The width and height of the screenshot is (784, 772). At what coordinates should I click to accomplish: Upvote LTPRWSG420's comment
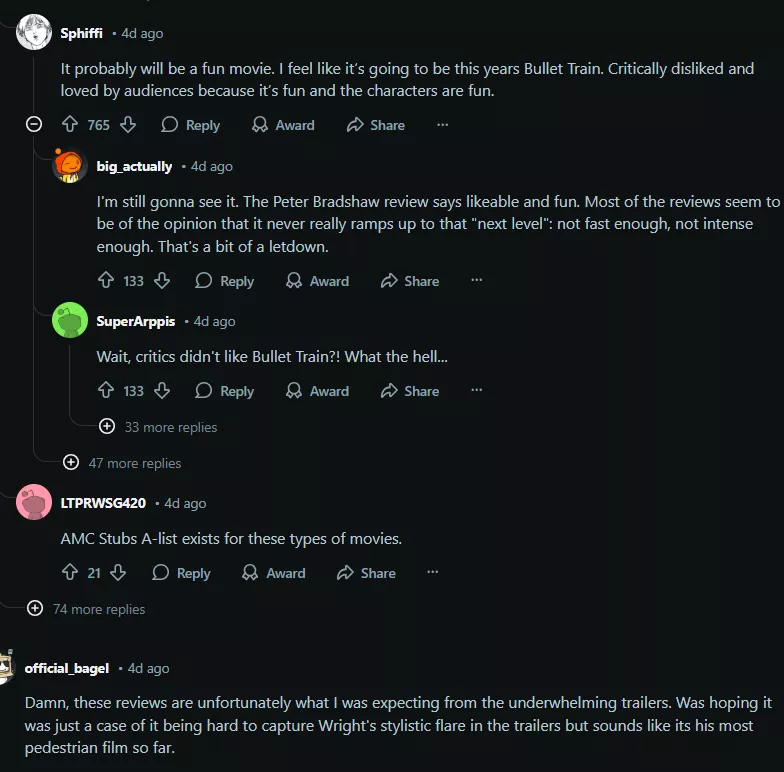(x=70, y=573)
